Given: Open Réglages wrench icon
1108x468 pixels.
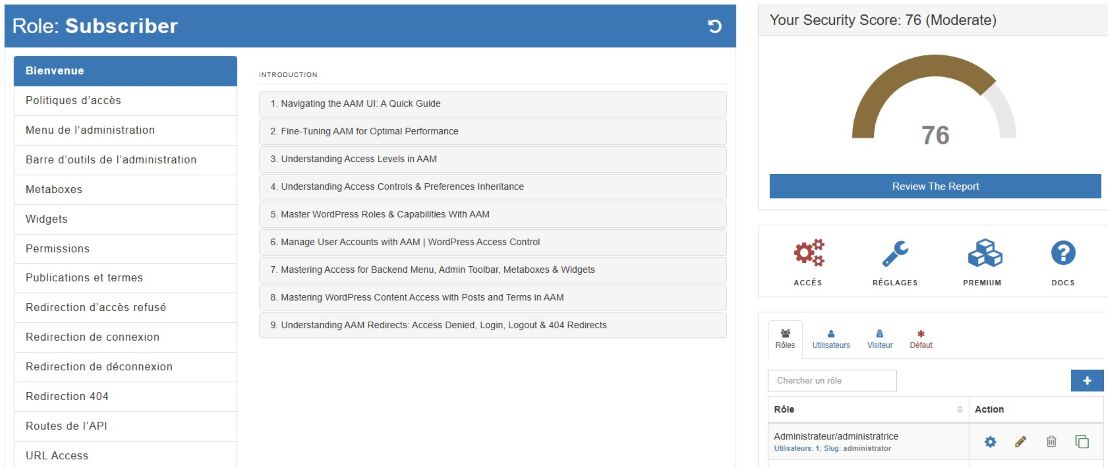Looking at the screenshot, I should pos(894,254).
